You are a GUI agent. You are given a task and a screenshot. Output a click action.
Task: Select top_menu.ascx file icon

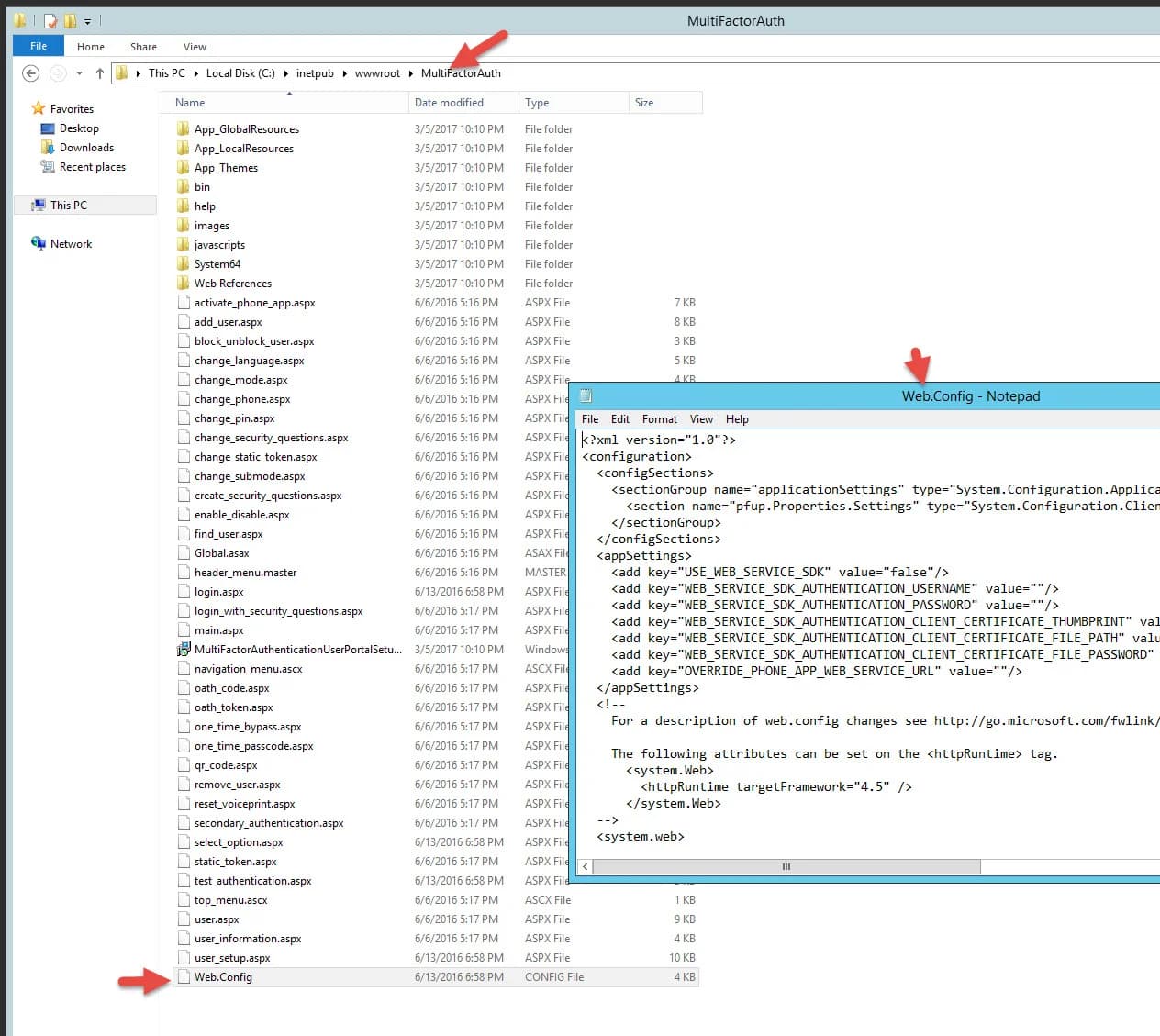point(184,900)
